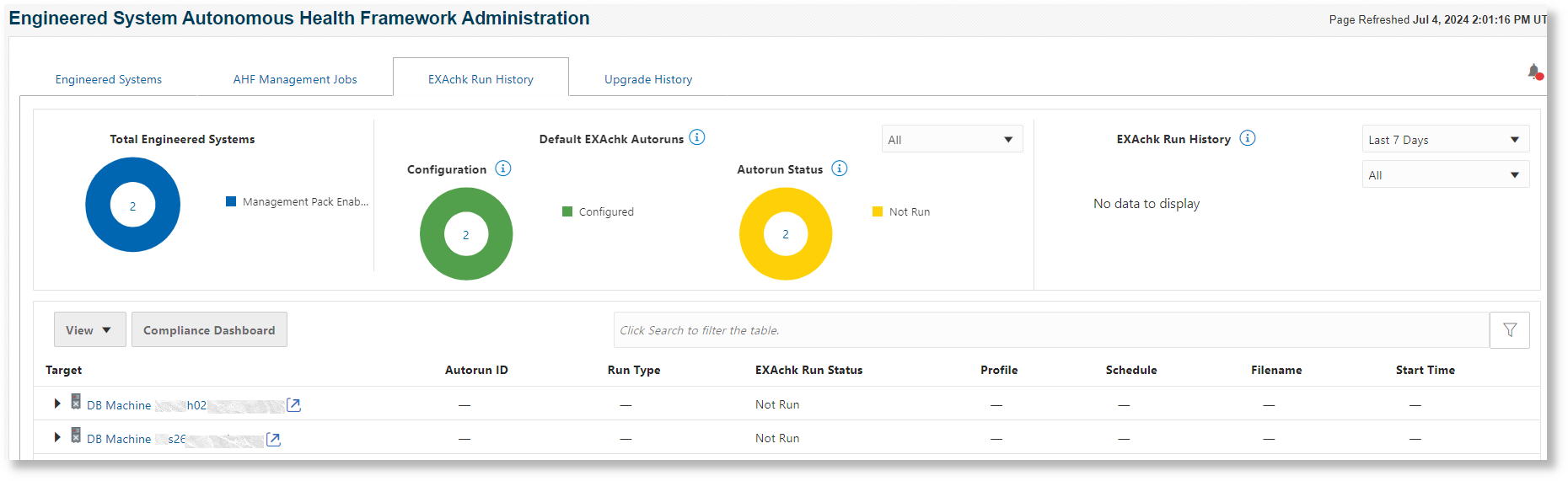
Task: Click the Configuration info icon
Action: (503, 168)
